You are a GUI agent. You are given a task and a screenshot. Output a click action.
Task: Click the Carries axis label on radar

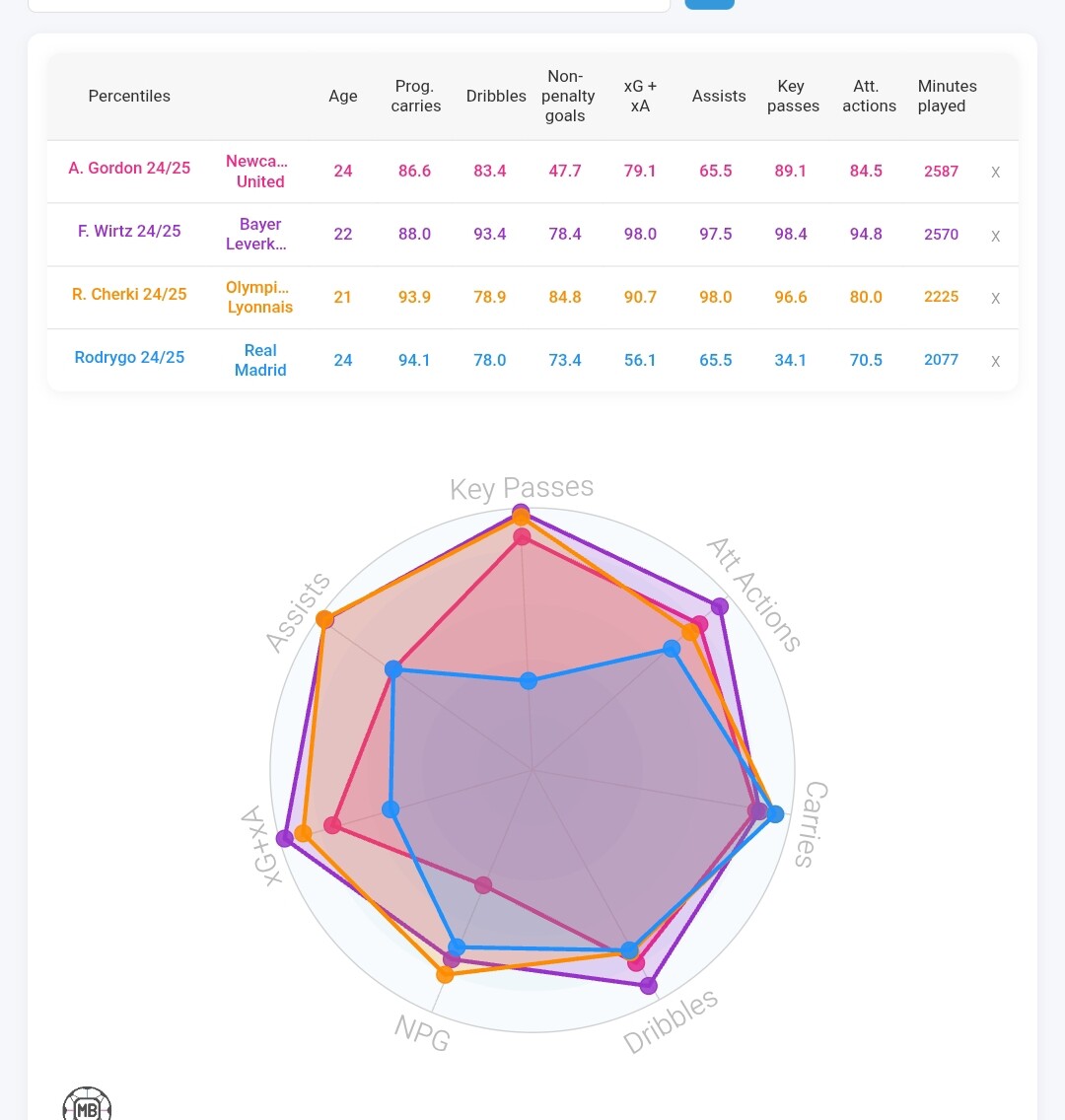813,824
